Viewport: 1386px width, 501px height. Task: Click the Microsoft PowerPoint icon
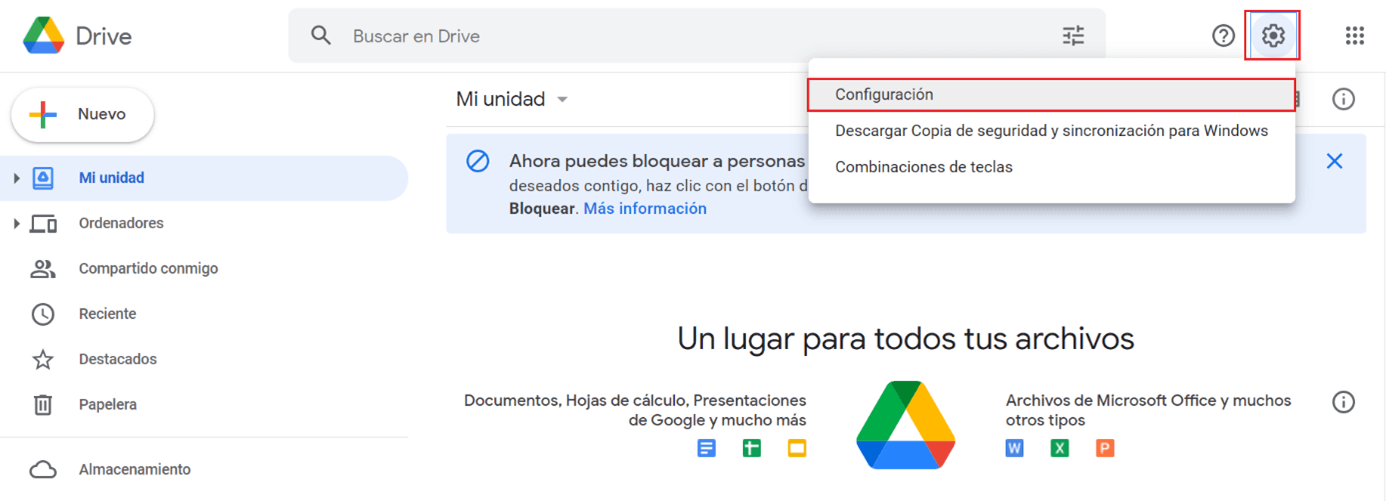1104,448
